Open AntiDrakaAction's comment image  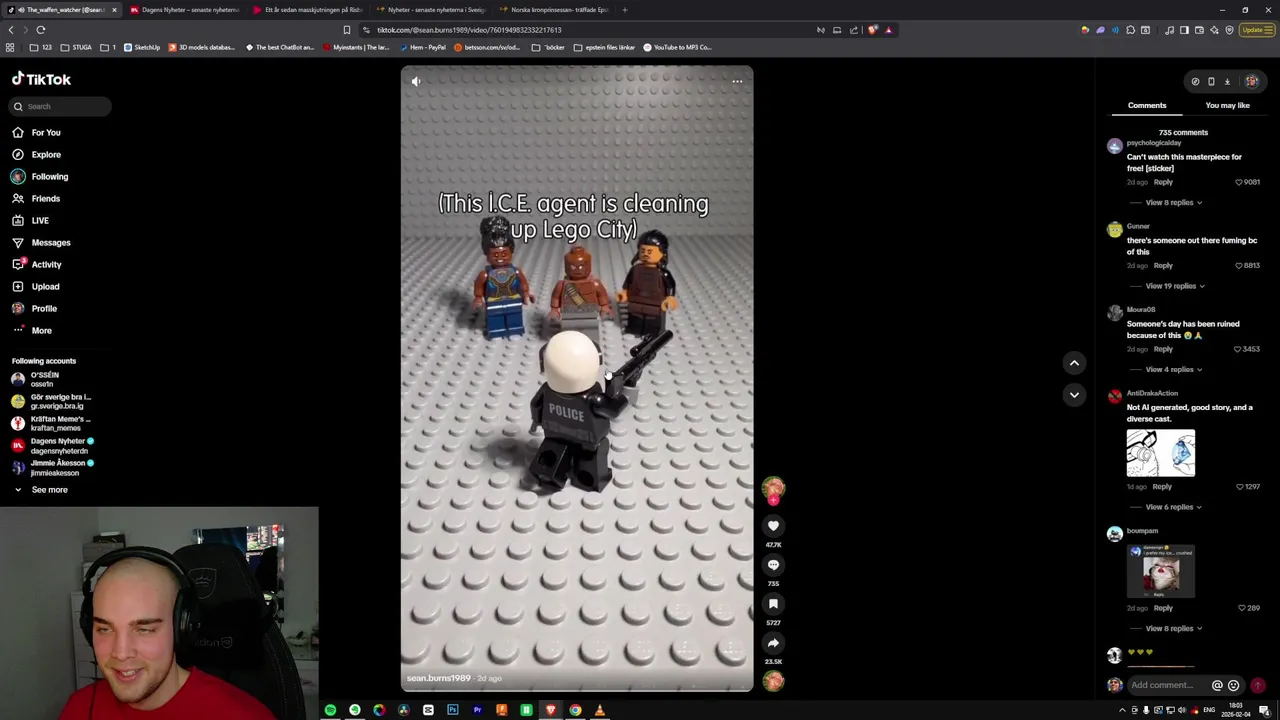tap(1160, 453)
